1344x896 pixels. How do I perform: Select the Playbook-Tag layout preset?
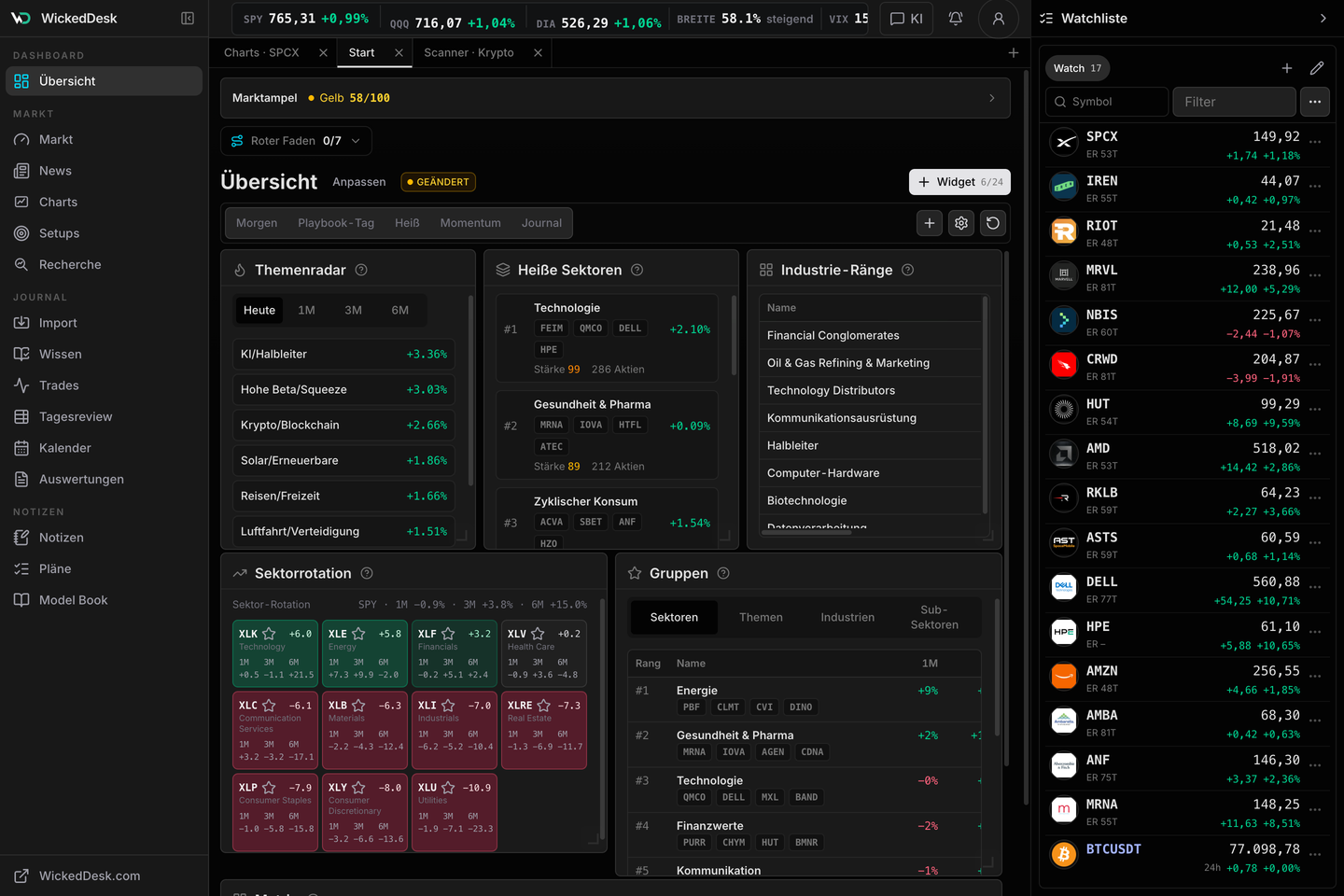[x=336, y=223]
